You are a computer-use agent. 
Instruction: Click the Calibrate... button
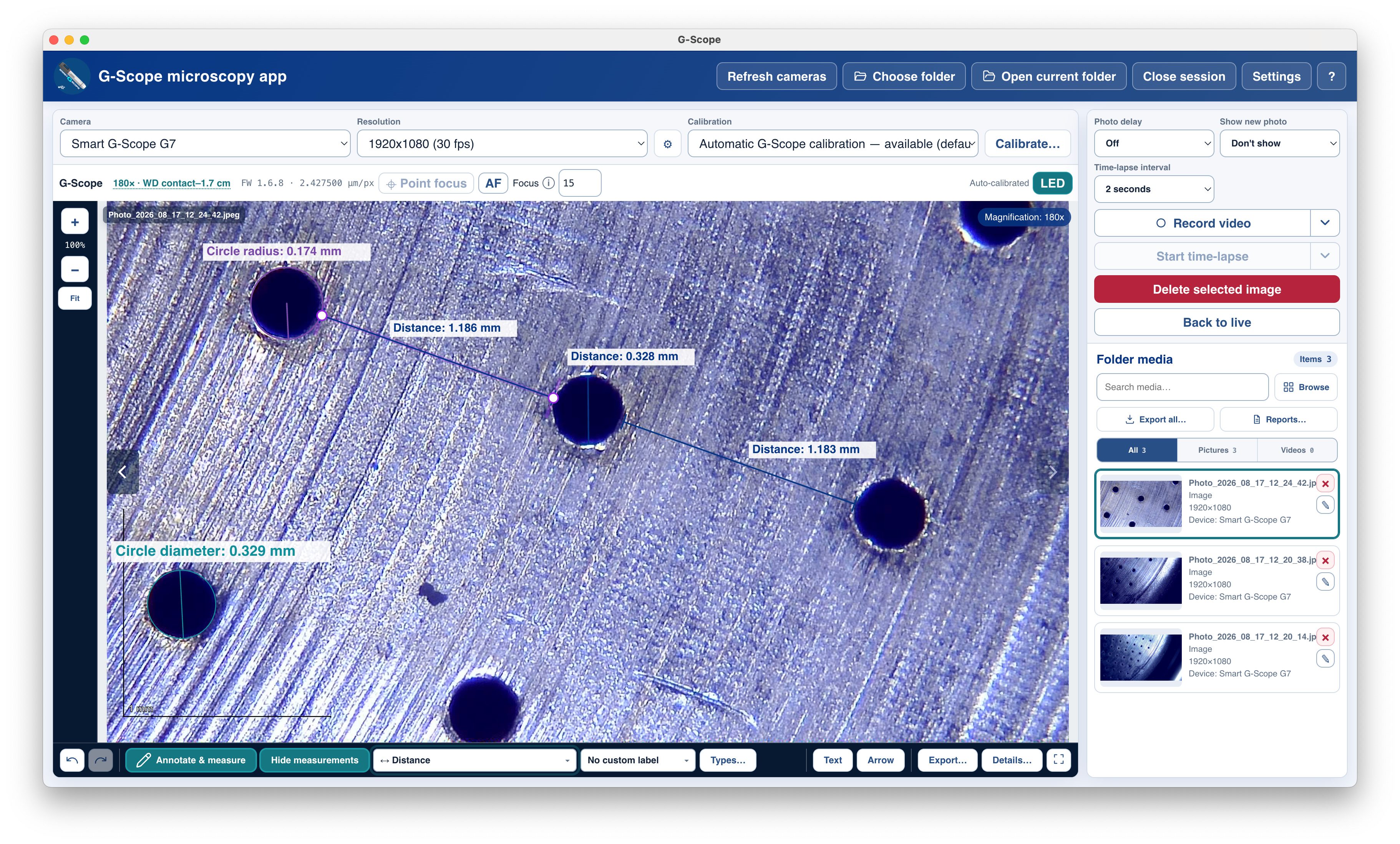[1027, 144]
